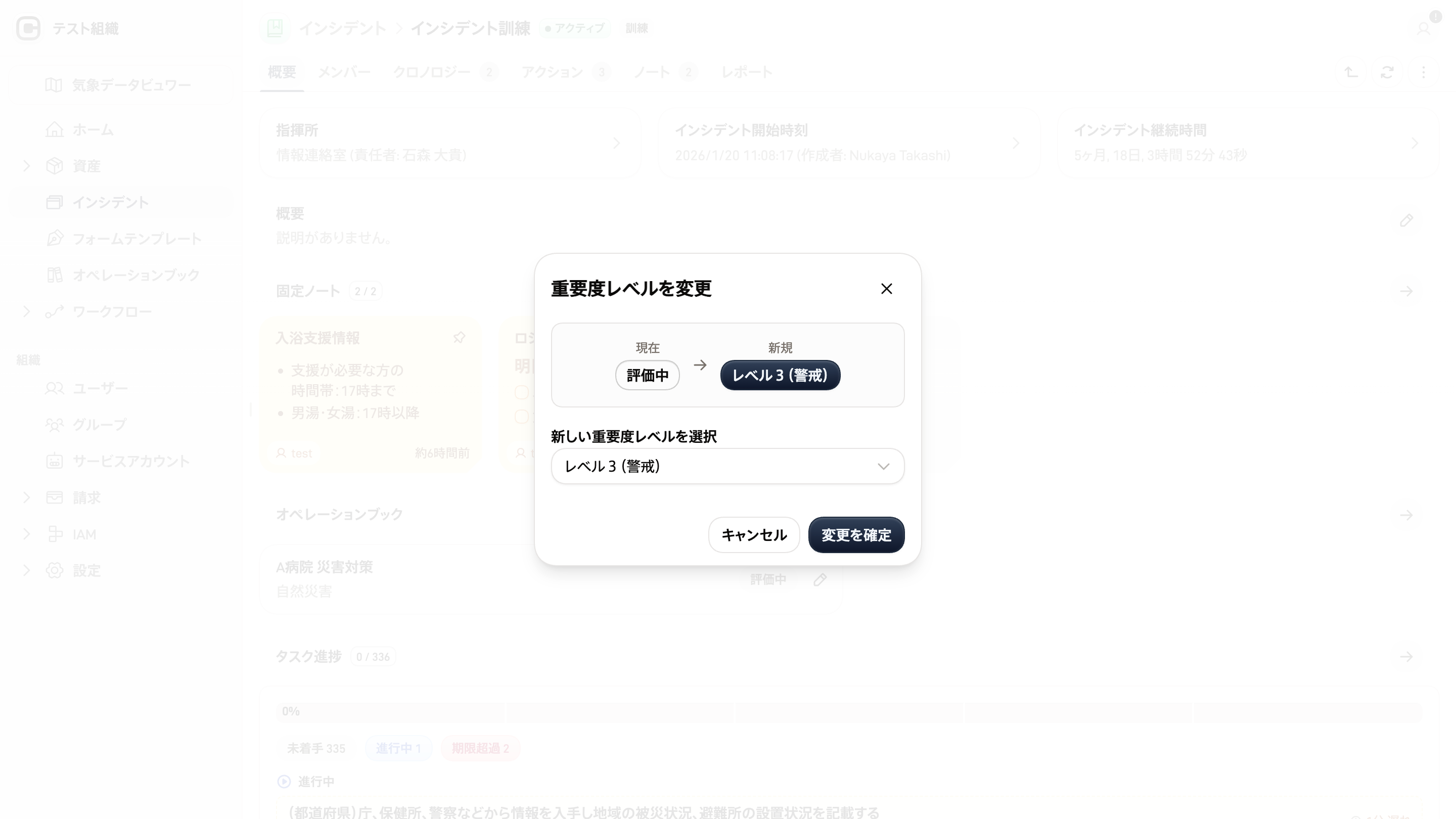Open タスク進捗 section arrow
This screenshot has height=819, width=1456.
coord(1406,657)
